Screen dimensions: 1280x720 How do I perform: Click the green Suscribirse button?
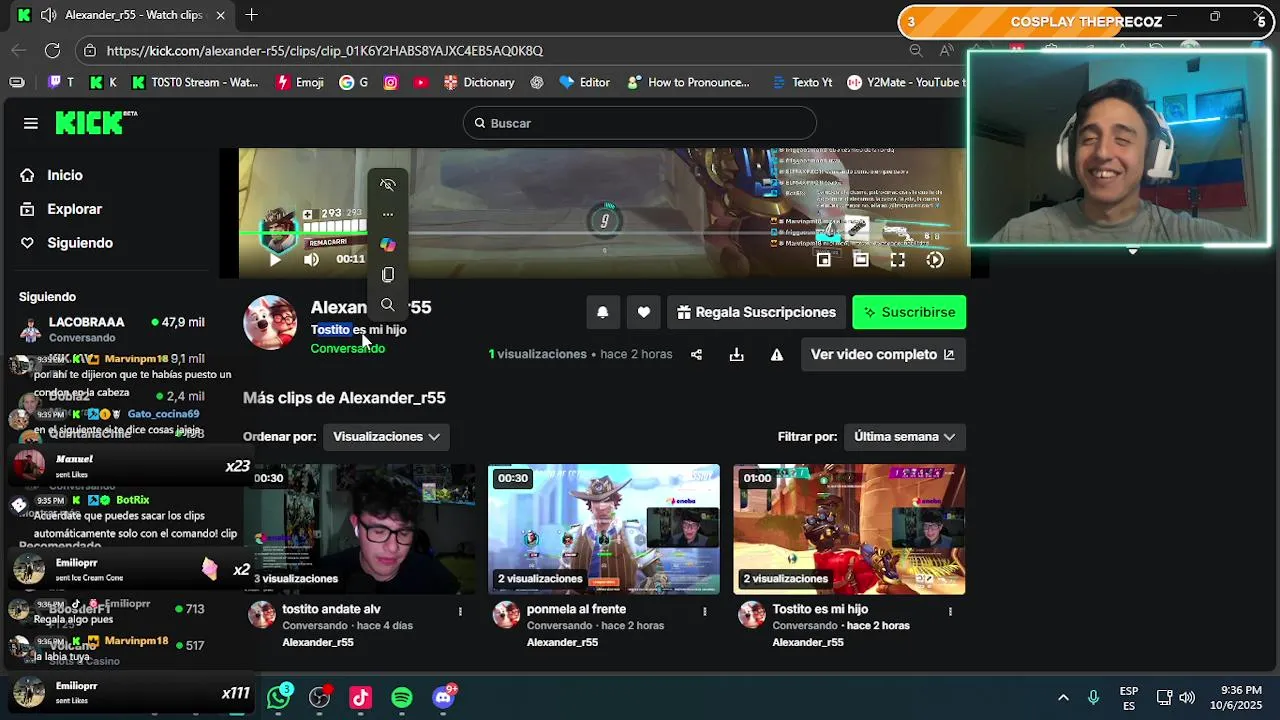[909, 312]
